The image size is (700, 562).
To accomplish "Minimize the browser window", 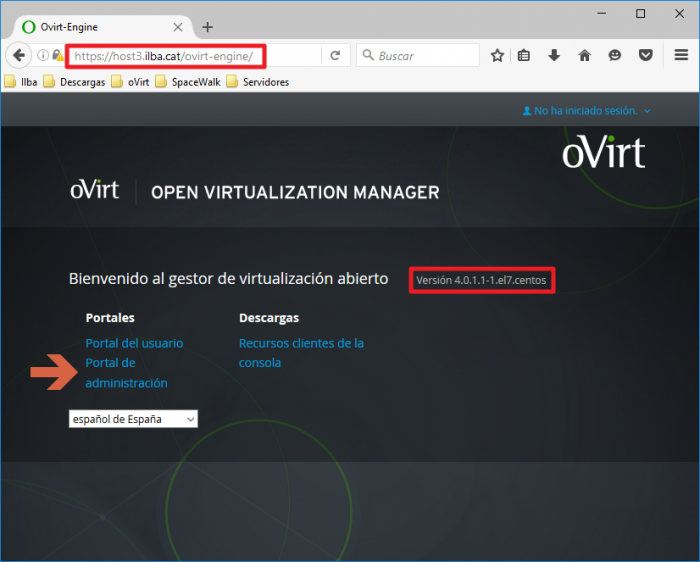I will [602, 14].
